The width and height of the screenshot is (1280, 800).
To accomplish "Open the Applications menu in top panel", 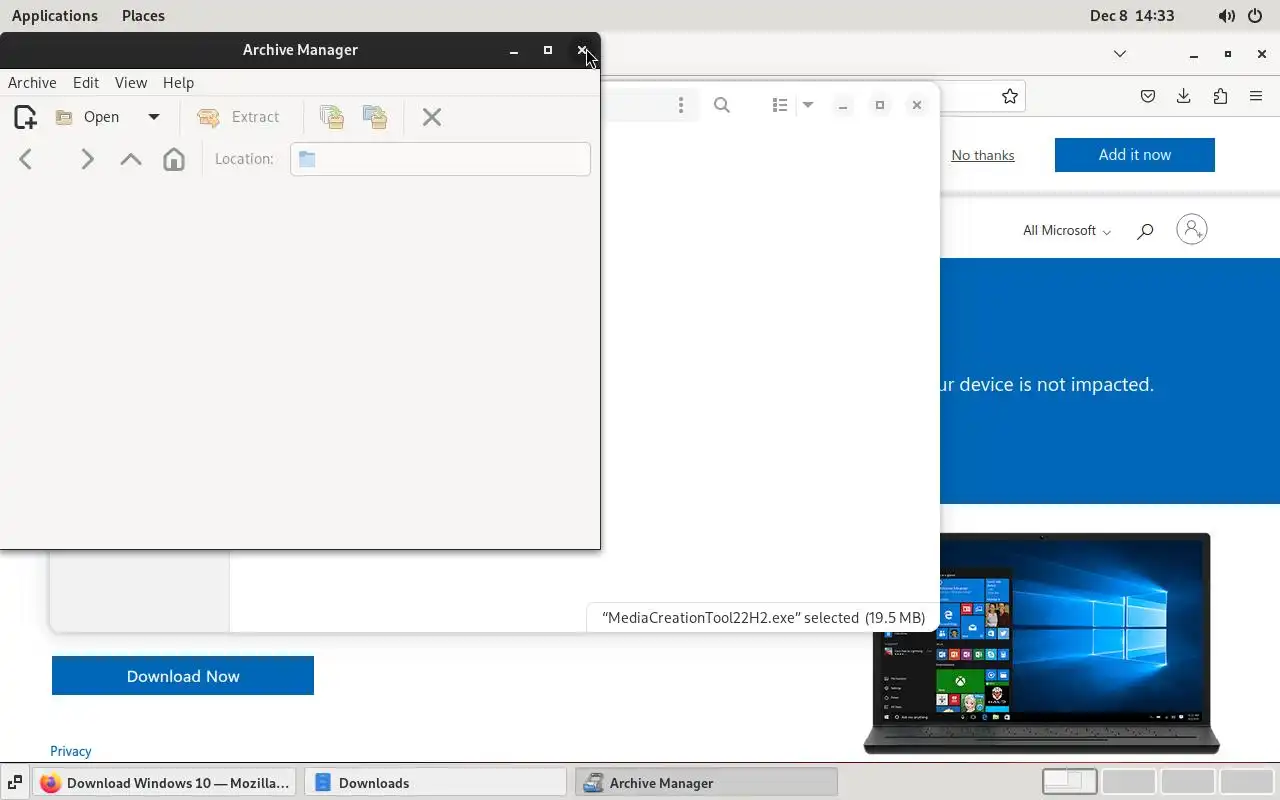I will click(x=55, y=16).
